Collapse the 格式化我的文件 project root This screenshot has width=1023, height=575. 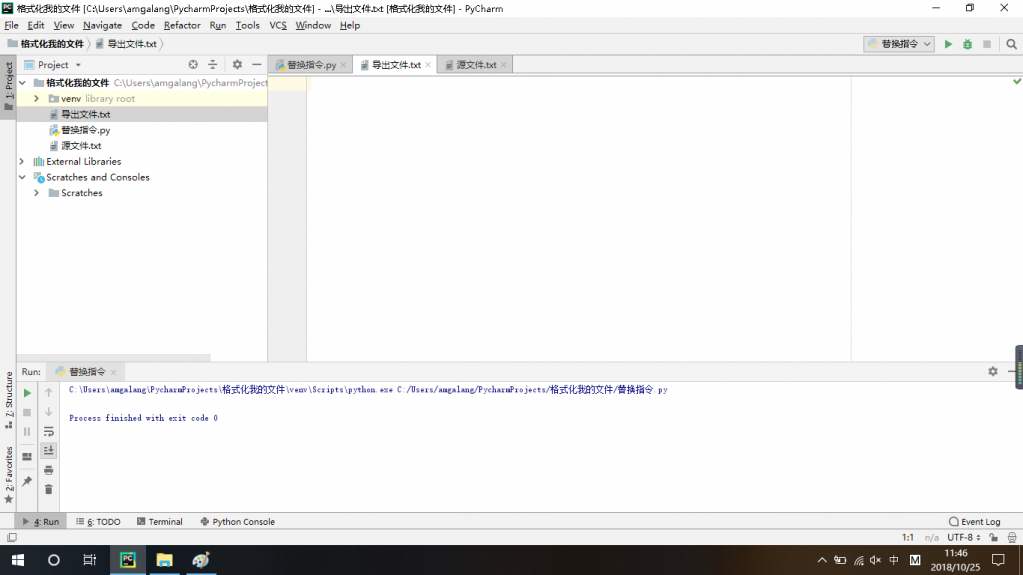pyautogui.click(x=22, y=83)
